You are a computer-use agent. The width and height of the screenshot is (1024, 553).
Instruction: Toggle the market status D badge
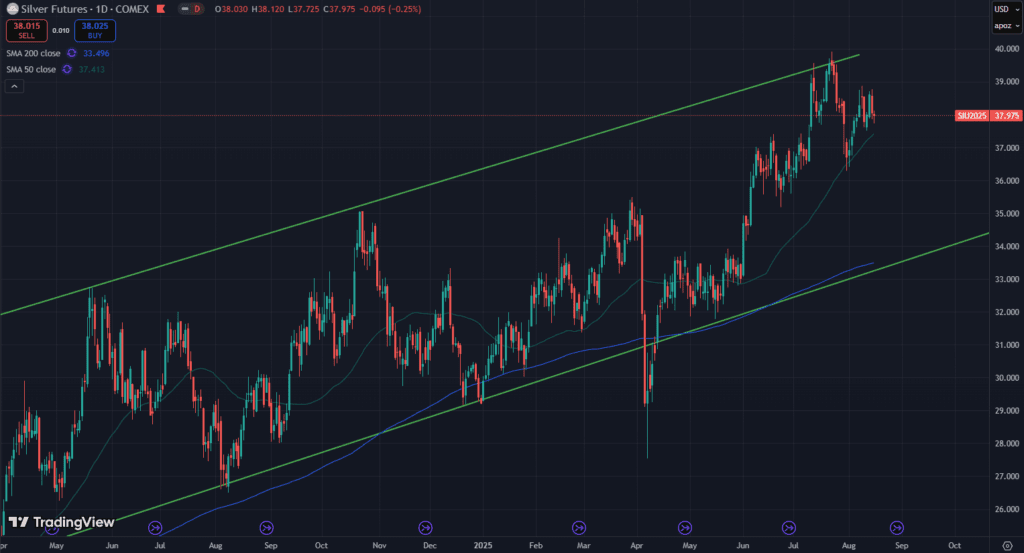point(197,9)
